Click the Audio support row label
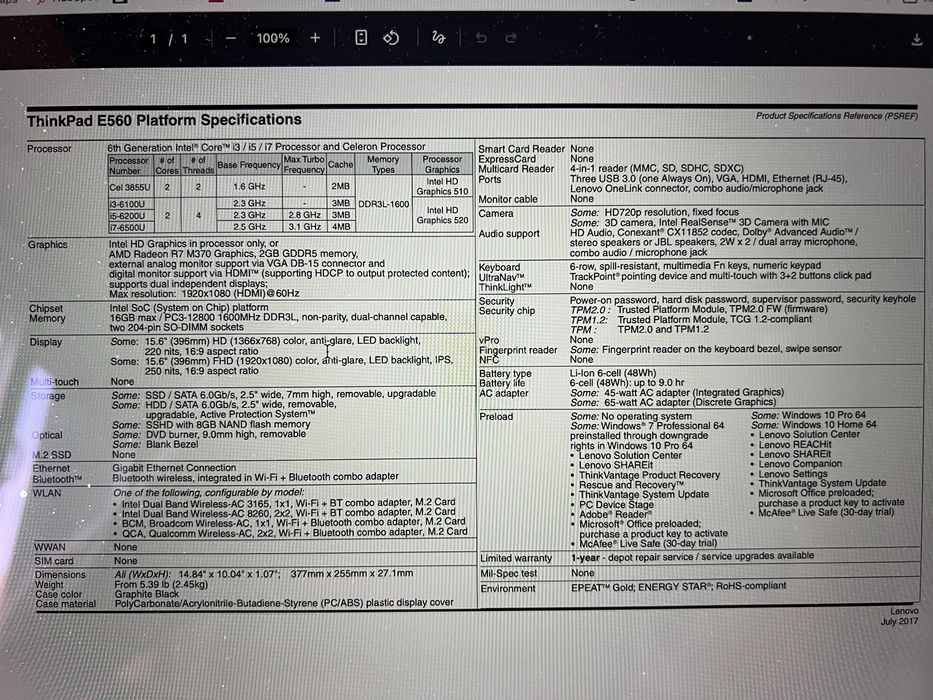 point(509,234)
